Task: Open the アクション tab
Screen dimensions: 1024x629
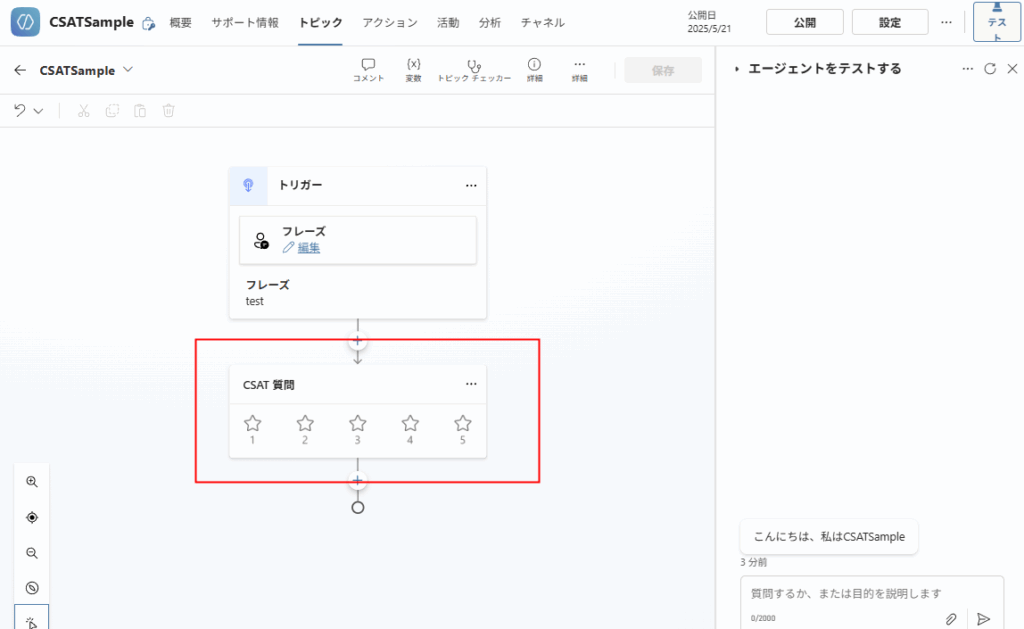Action: pyautogui.click(x=390, y=23)
